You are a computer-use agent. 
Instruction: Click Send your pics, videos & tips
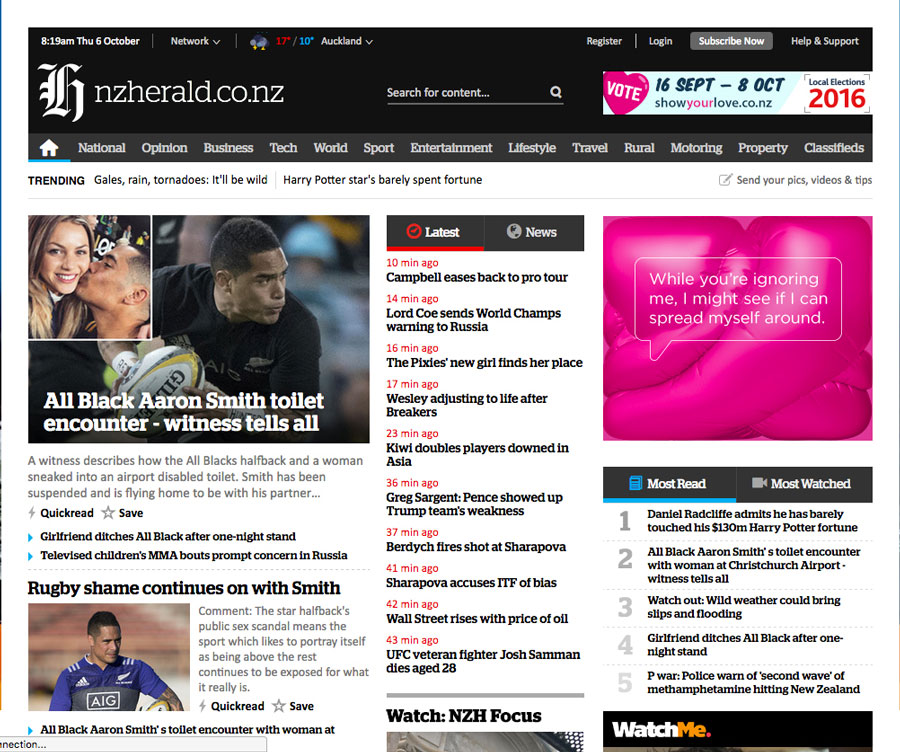[804, 180]
